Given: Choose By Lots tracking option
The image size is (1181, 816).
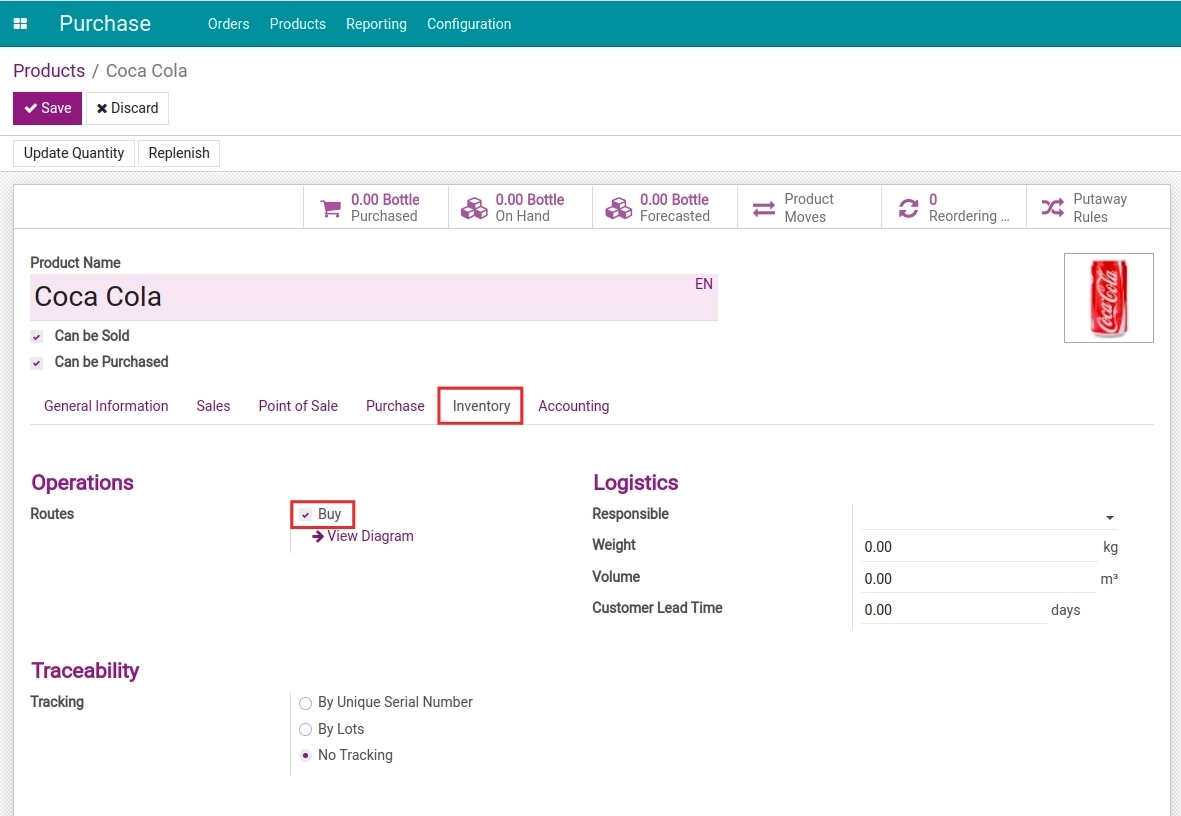Looking at the screenshot, I should click(x=306, y=730).
